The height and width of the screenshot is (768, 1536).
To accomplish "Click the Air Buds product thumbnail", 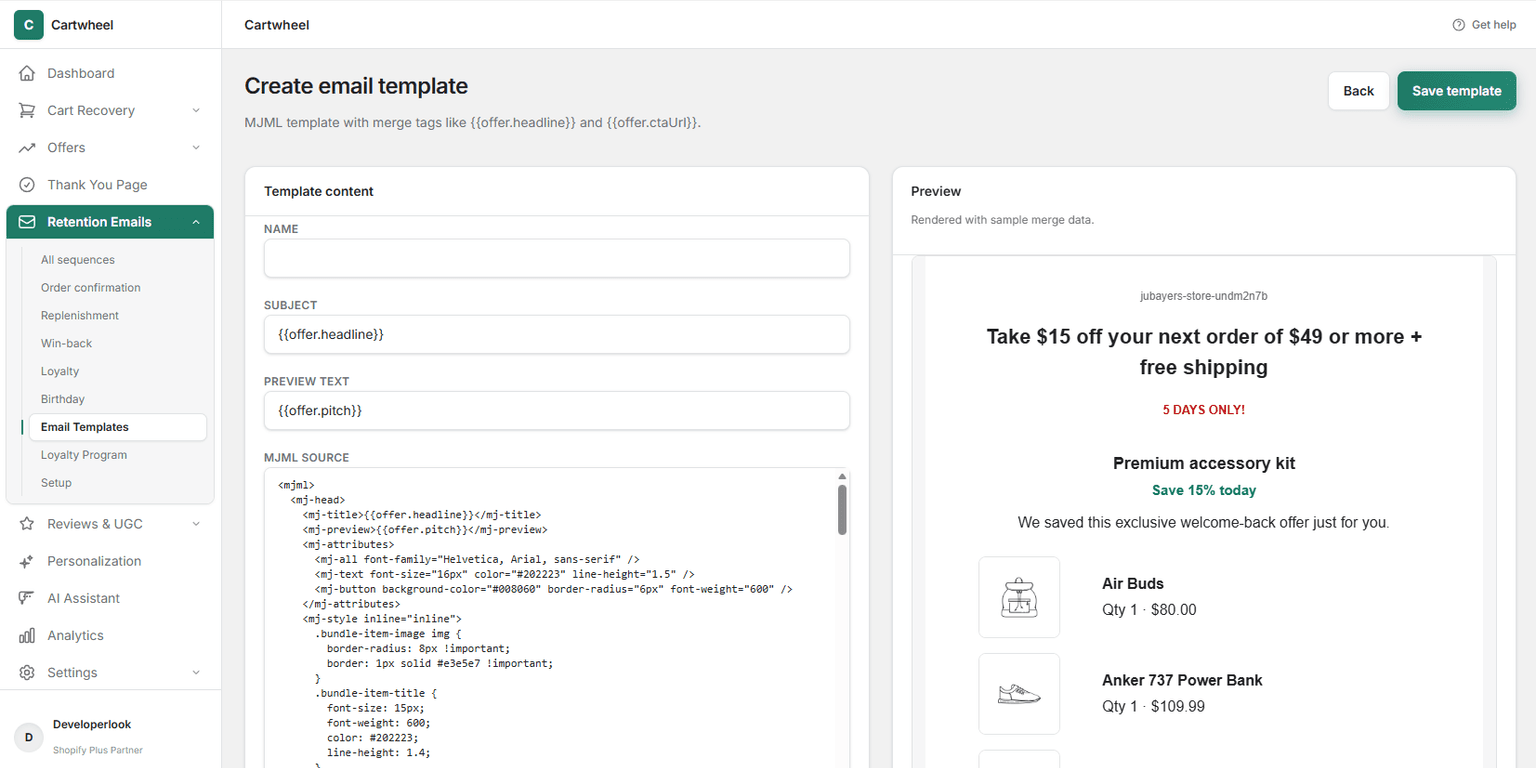I will click(x=1019, y=597).
